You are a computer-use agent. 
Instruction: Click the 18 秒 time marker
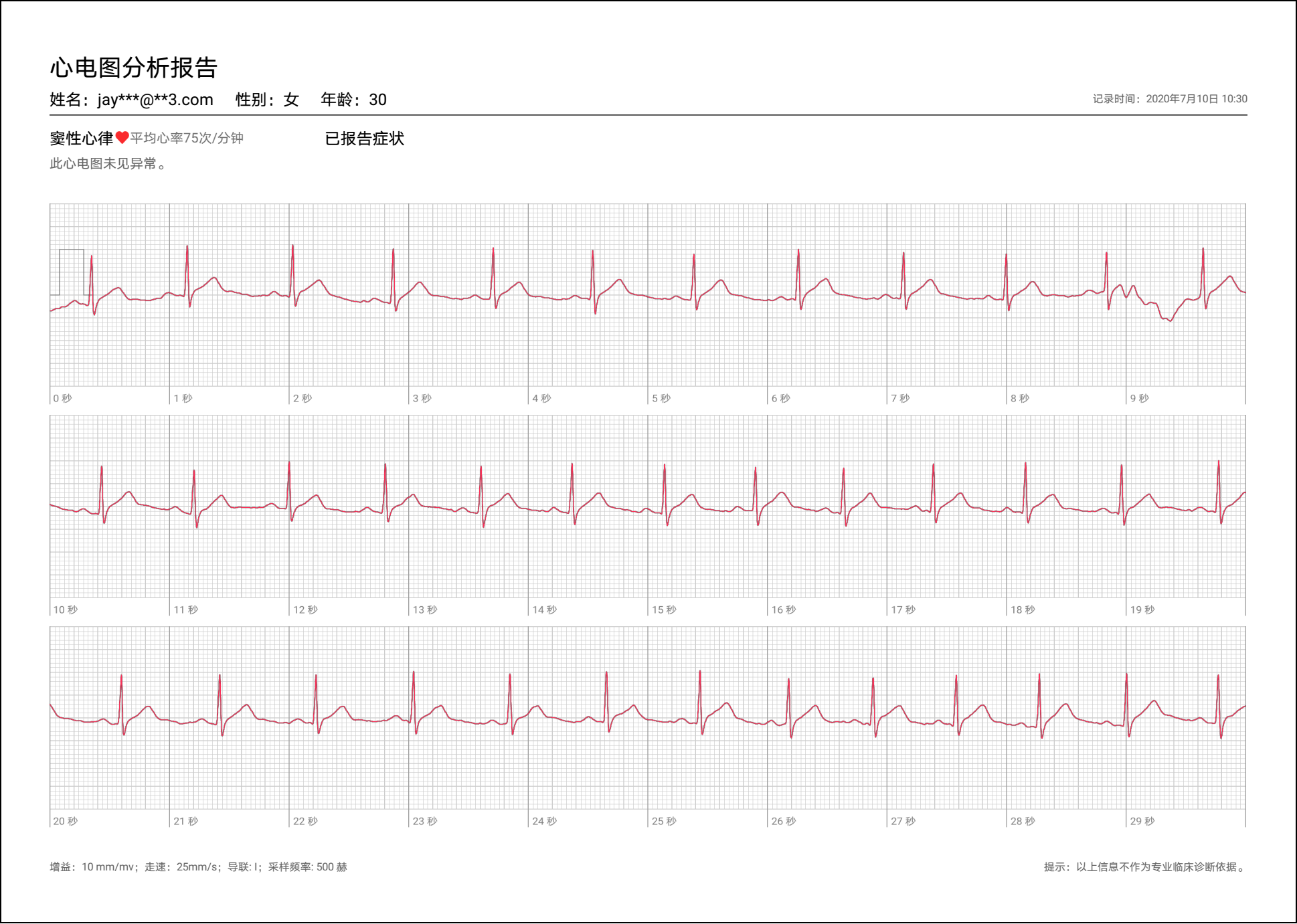click(x=1023, y=610)
